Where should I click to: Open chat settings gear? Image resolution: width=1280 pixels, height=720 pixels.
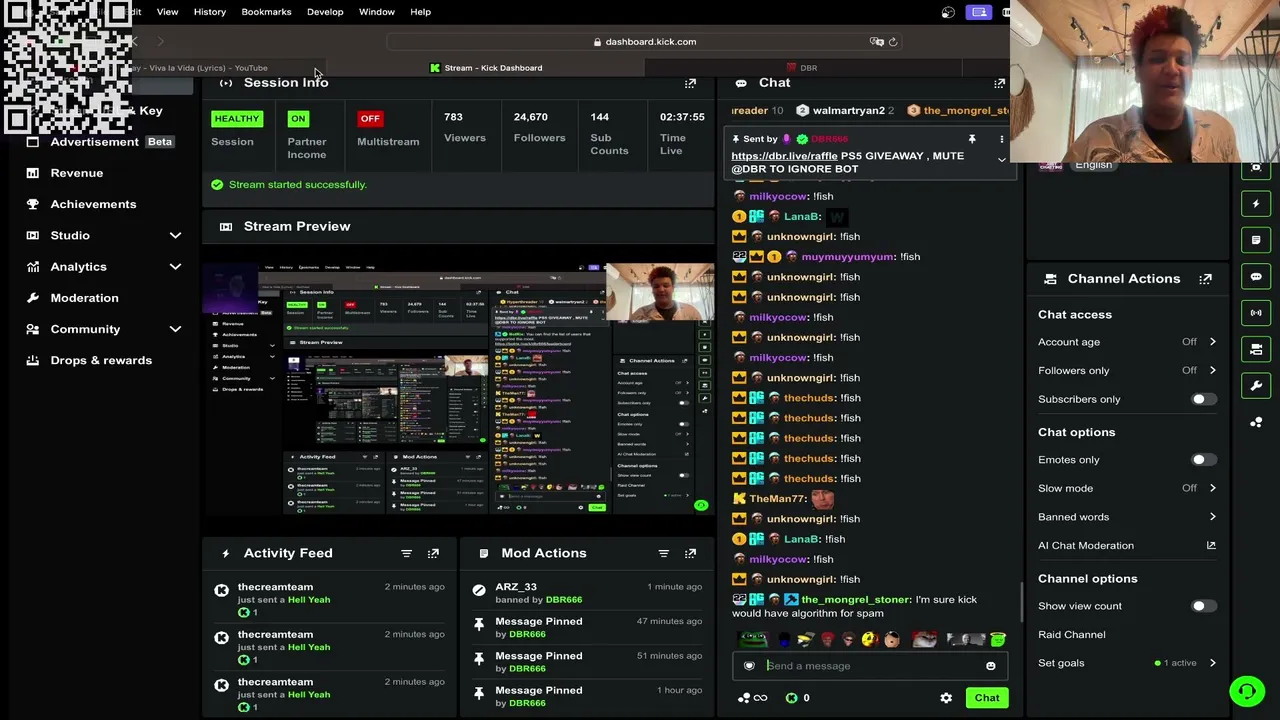(x=946, y=698)
